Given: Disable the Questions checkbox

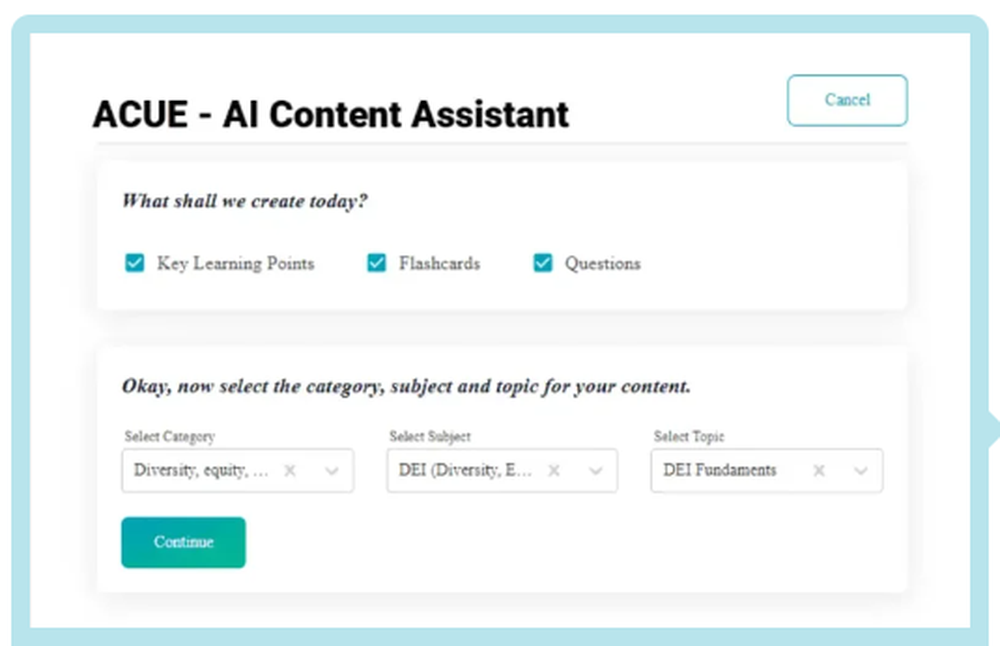Looking at the screenshot, I should 543,263.
